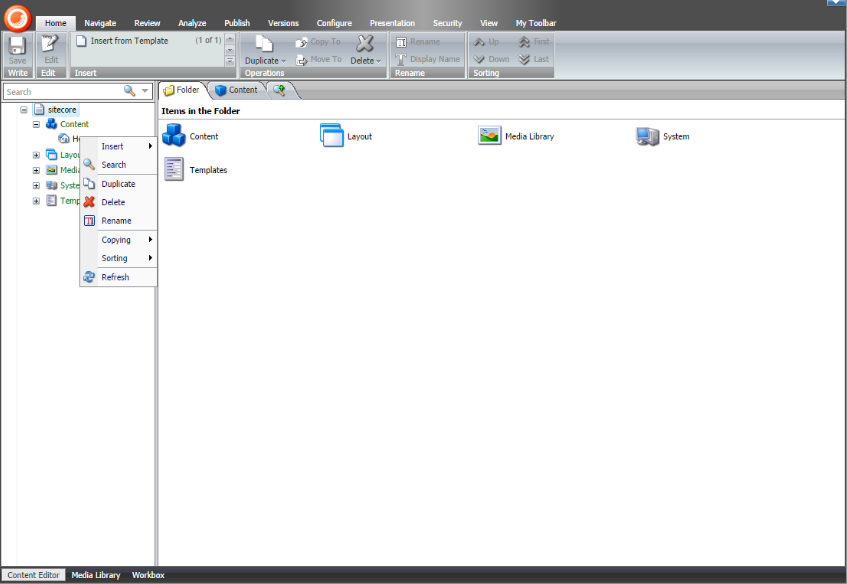Choose Duplicate in the context menu
Viewport: 847px width, 584px height.
(118, 184)
